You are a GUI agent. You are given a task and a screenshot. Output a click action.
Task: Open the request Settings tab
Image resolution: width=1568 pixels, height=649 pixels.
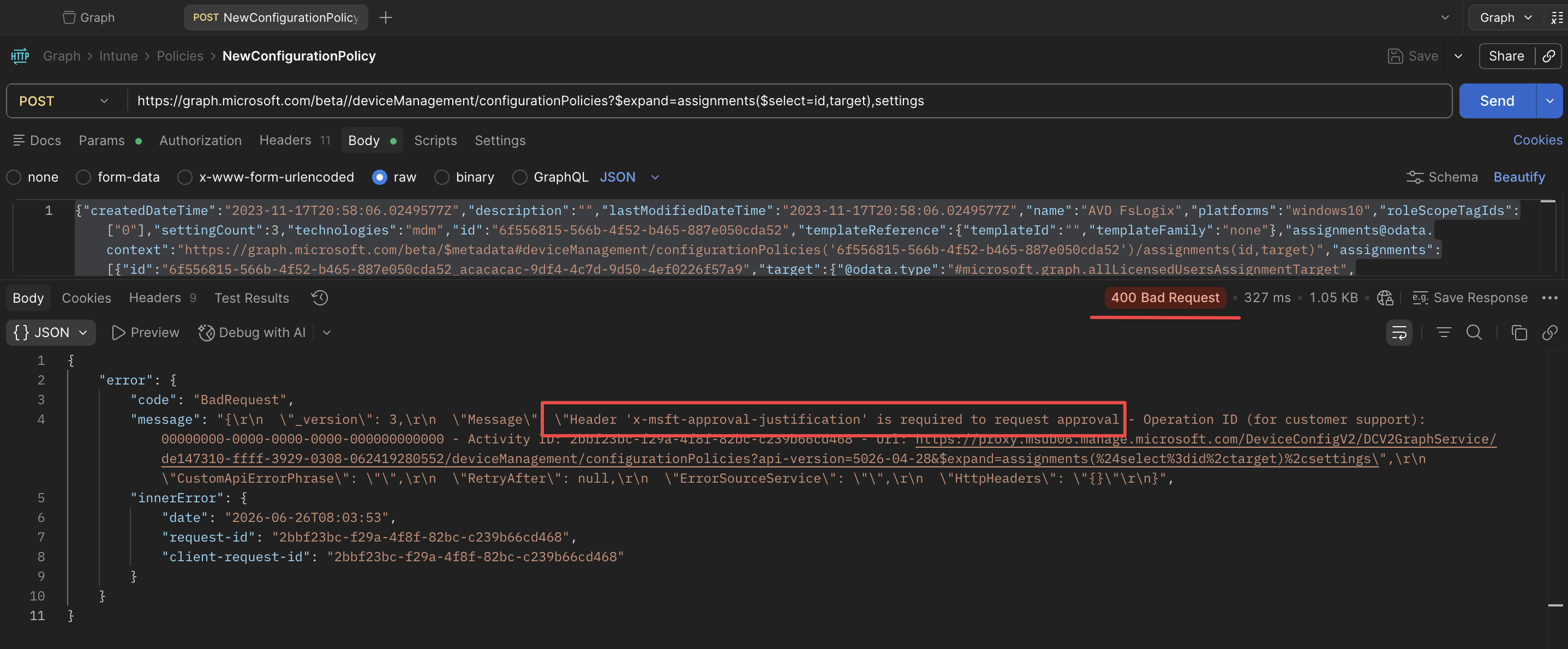[x=500, y=141]
